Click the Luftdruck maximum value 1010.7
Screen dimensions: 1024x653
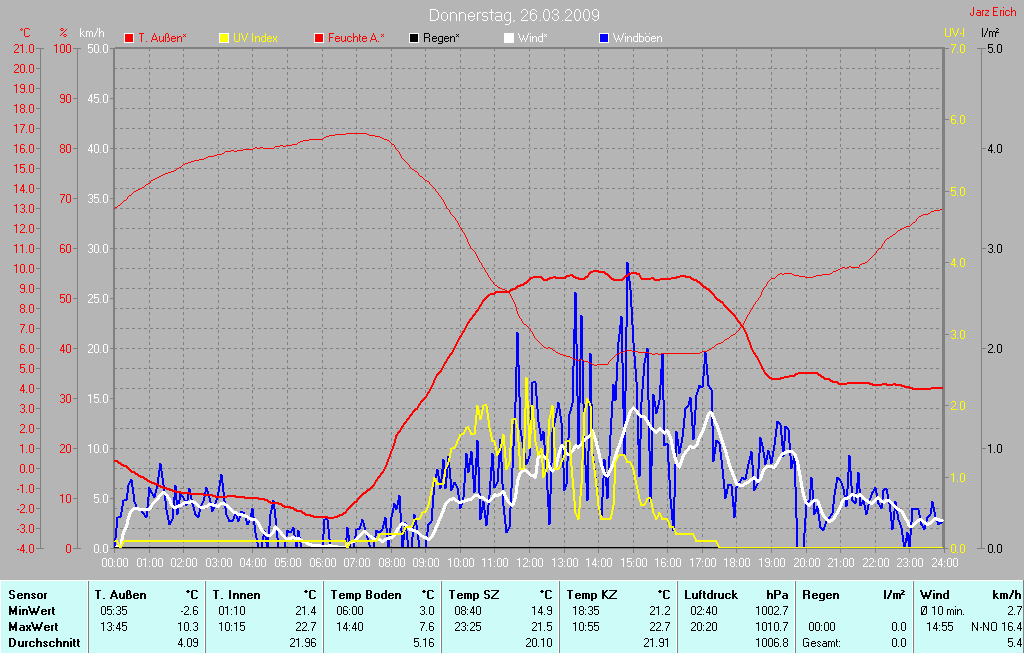click(x=771, y=626)
